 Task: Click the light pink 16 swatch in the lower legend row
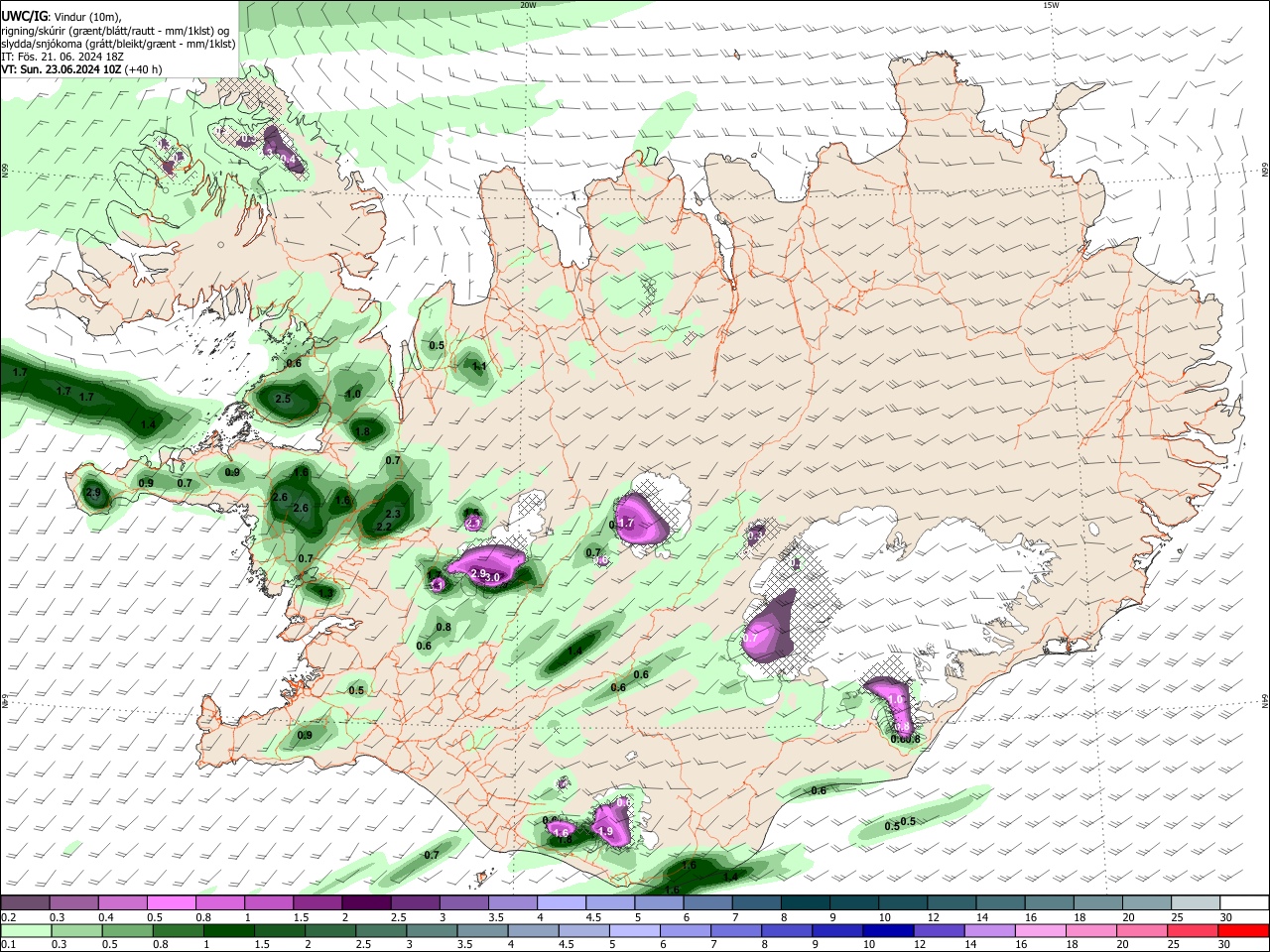1039,930
